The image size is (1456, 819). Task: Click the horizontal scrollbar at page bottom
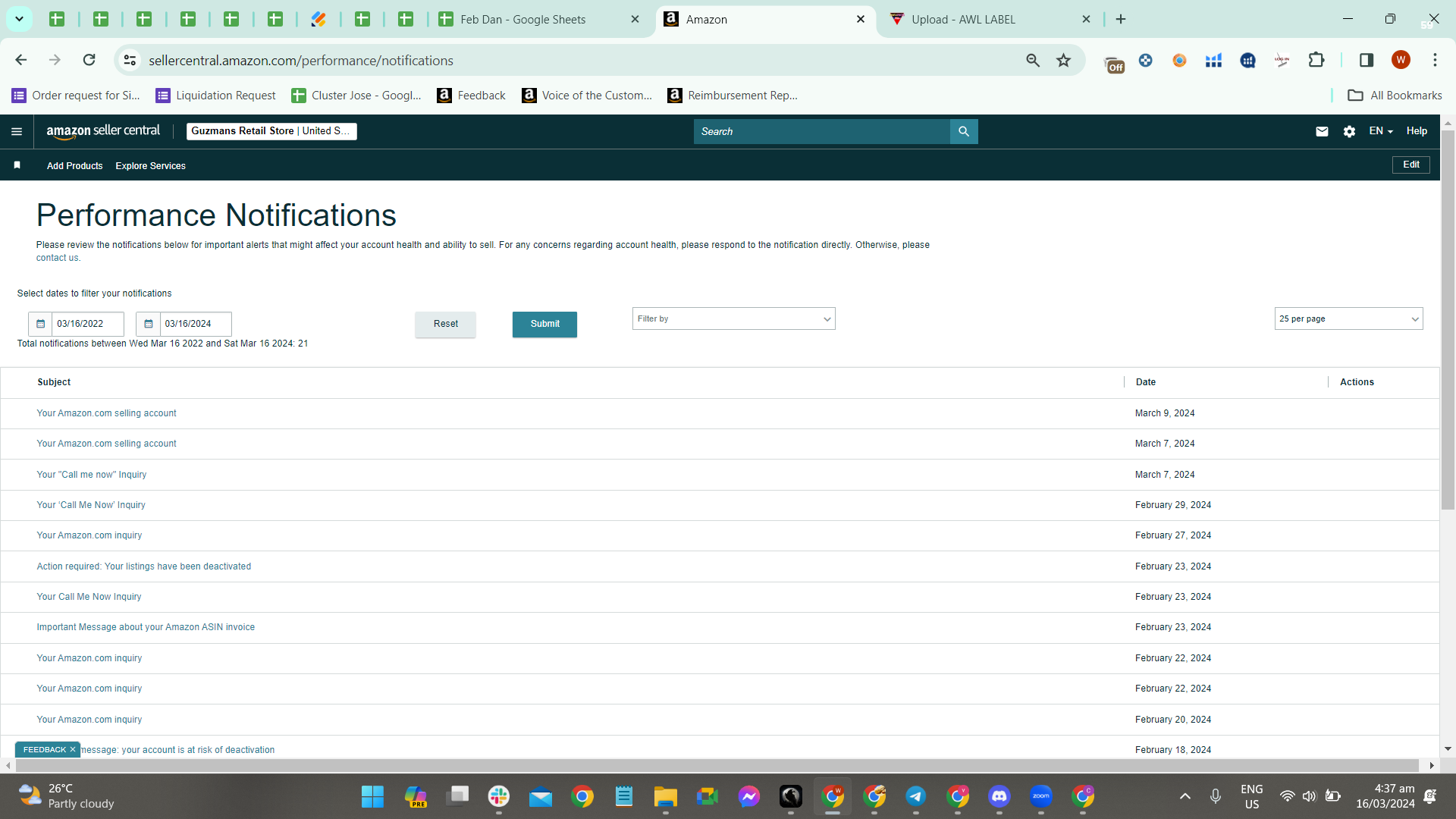coord(717,765)
